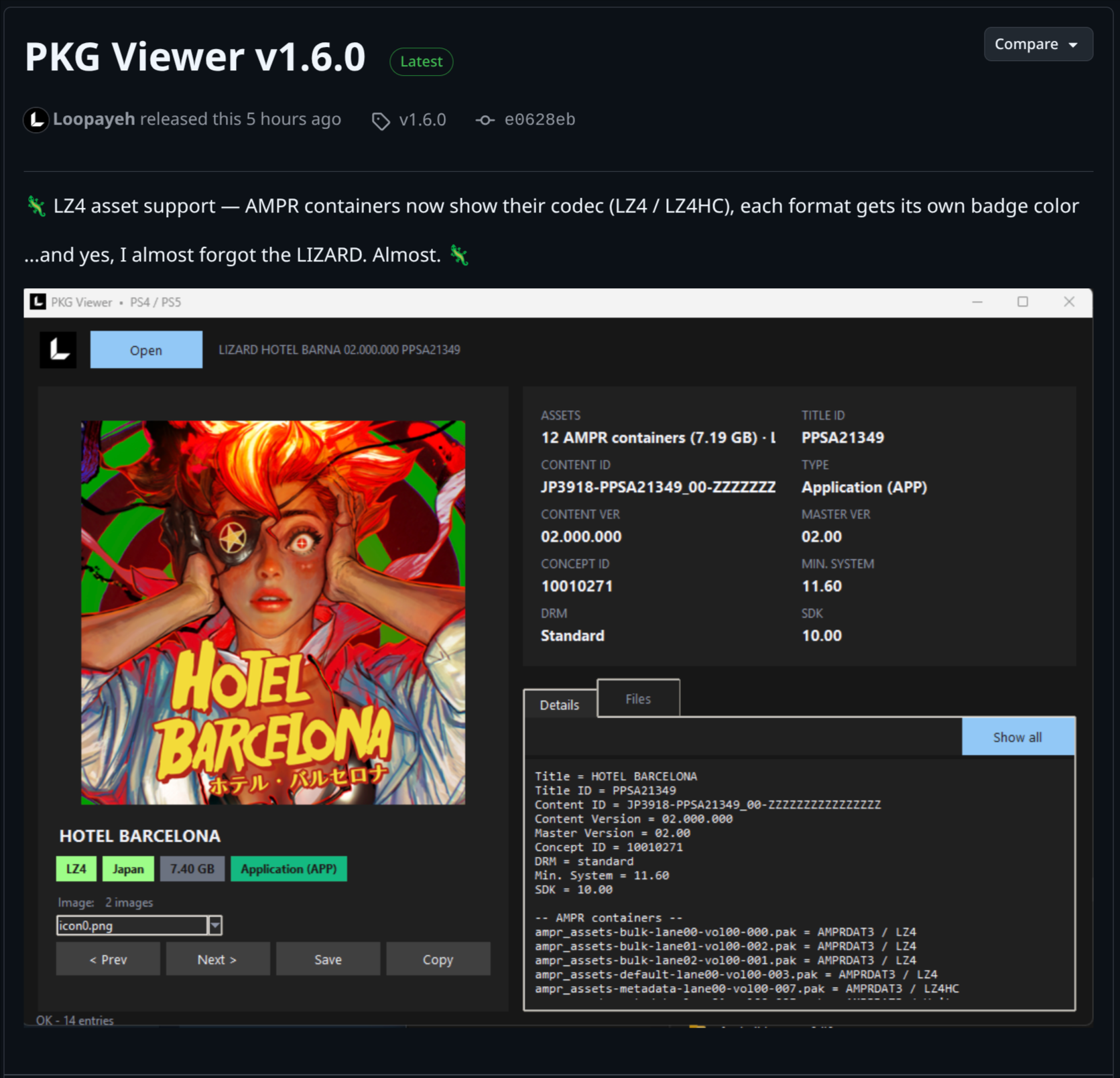Click the ampr_assets-bulk-lane00-vol00-000.pak line

pos(725,932)
